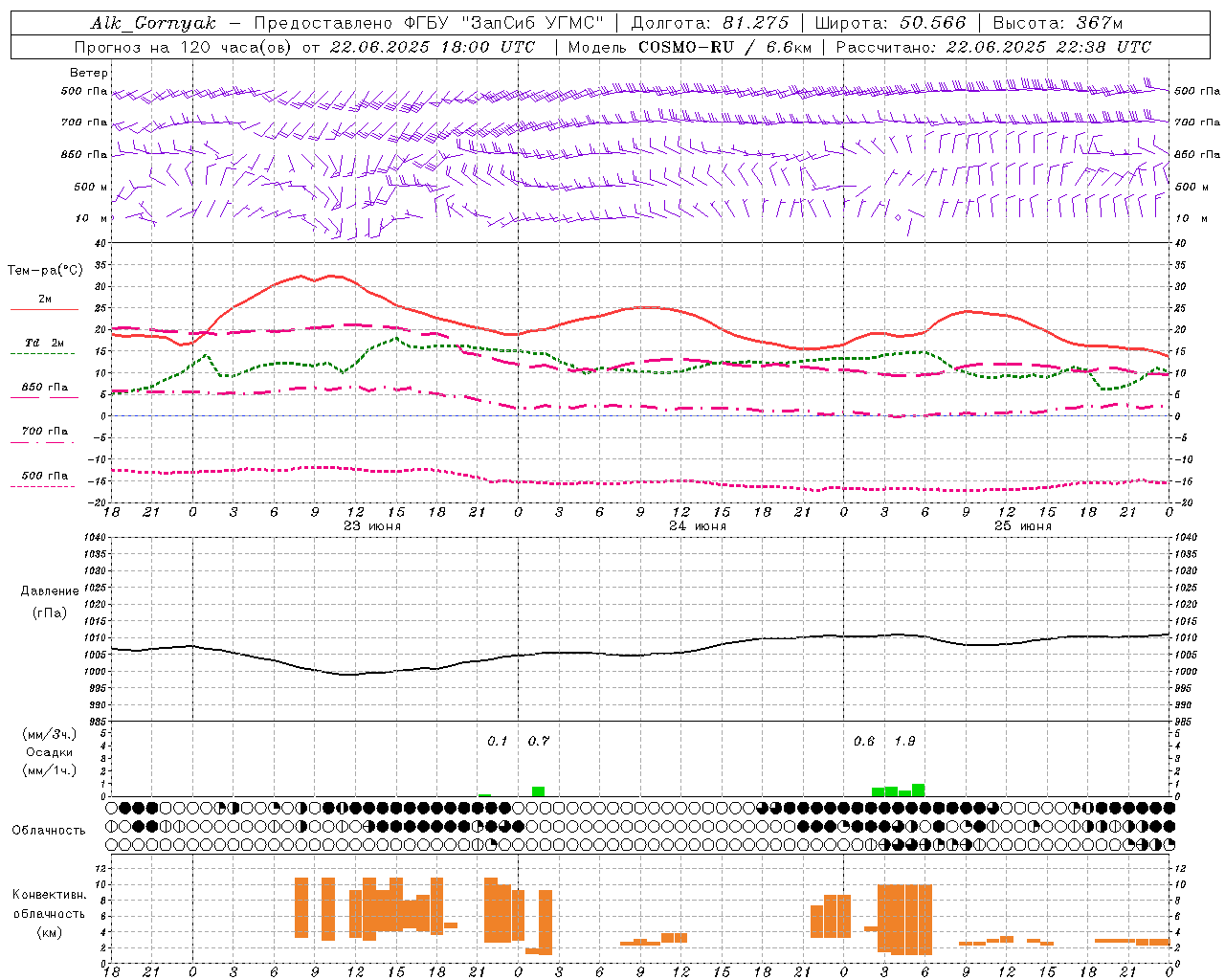1225x980 pixels.
Task: Click the precipitation value 0.7
Action: (539, 742)
